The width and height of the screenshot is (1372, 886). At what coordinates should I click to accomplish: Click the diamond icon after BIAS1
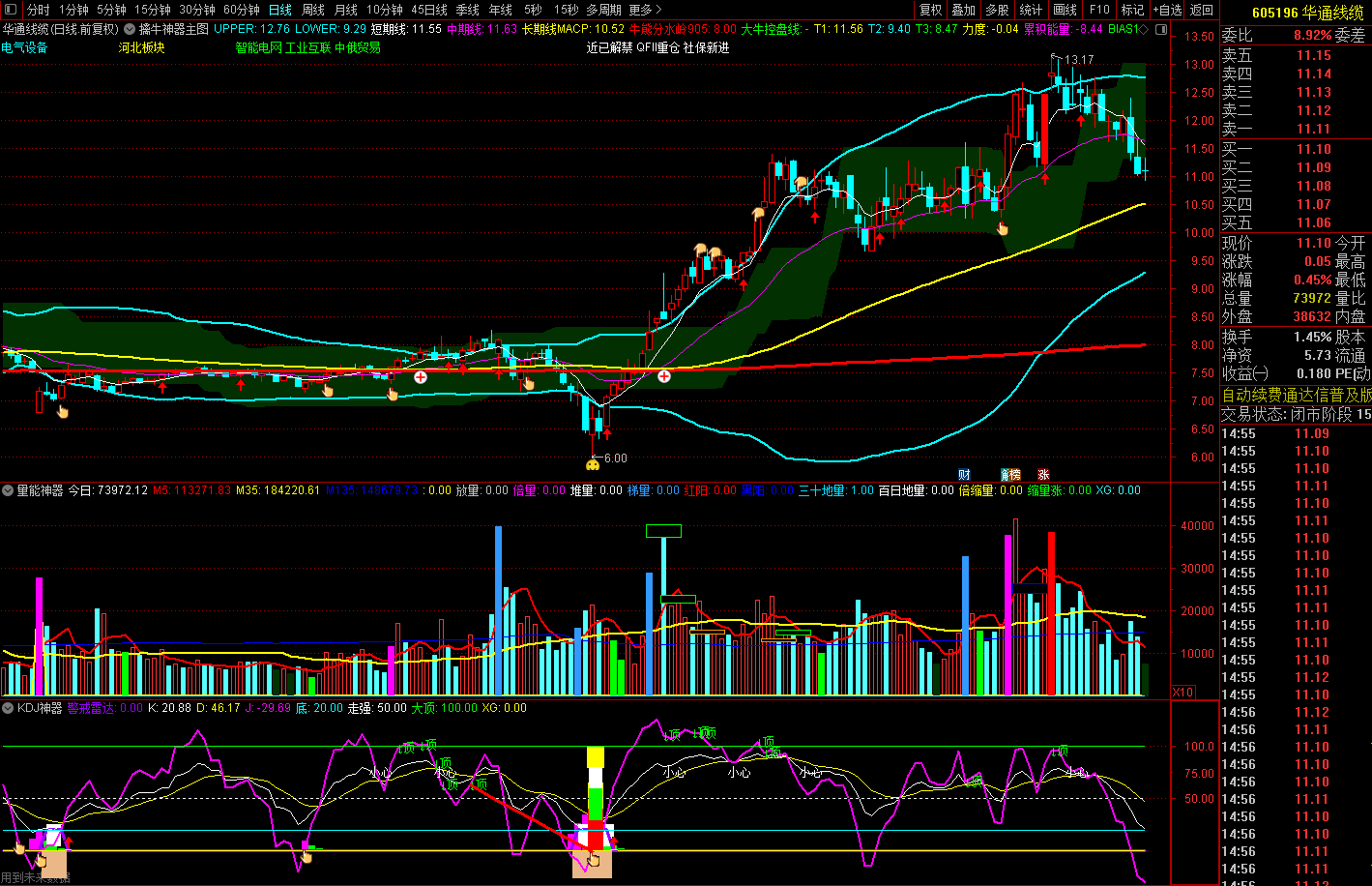[1144, 29]
